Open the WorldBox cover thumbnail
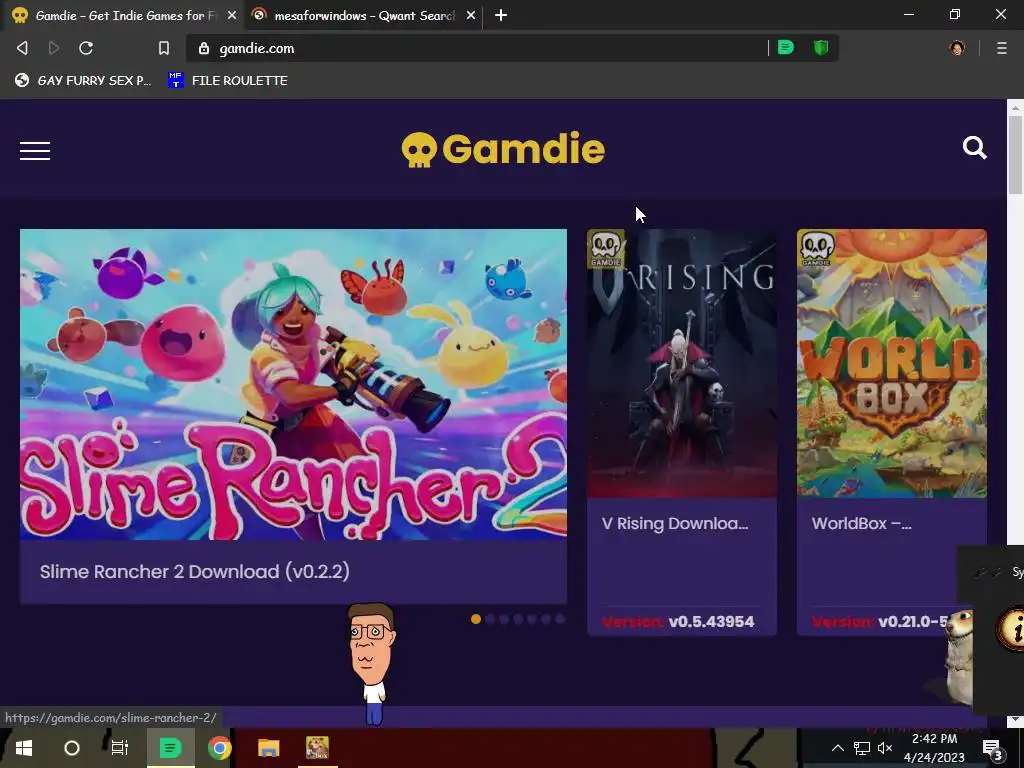 pos(891,363)
